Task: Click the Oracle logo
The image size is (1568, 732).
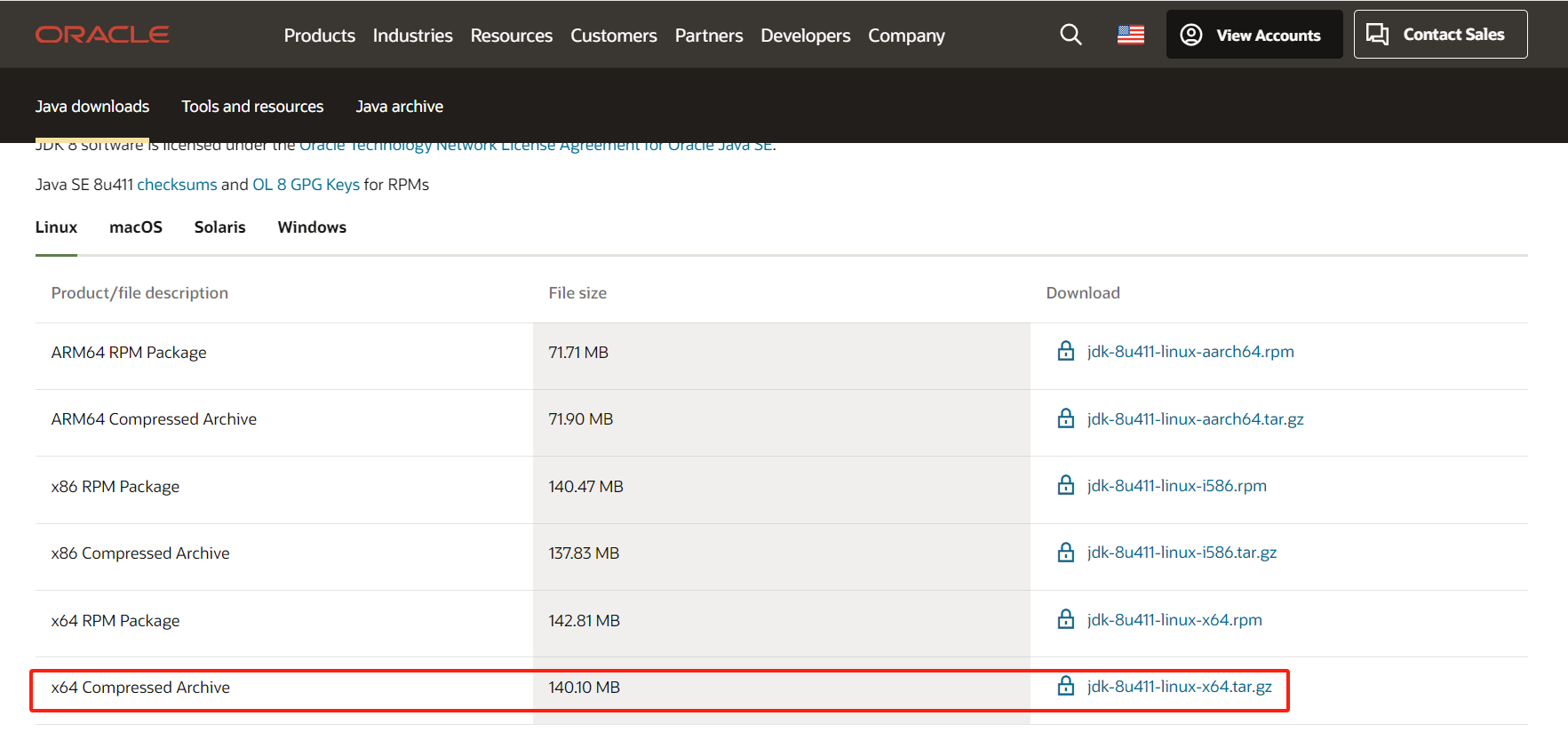Action: pos(102,35)
